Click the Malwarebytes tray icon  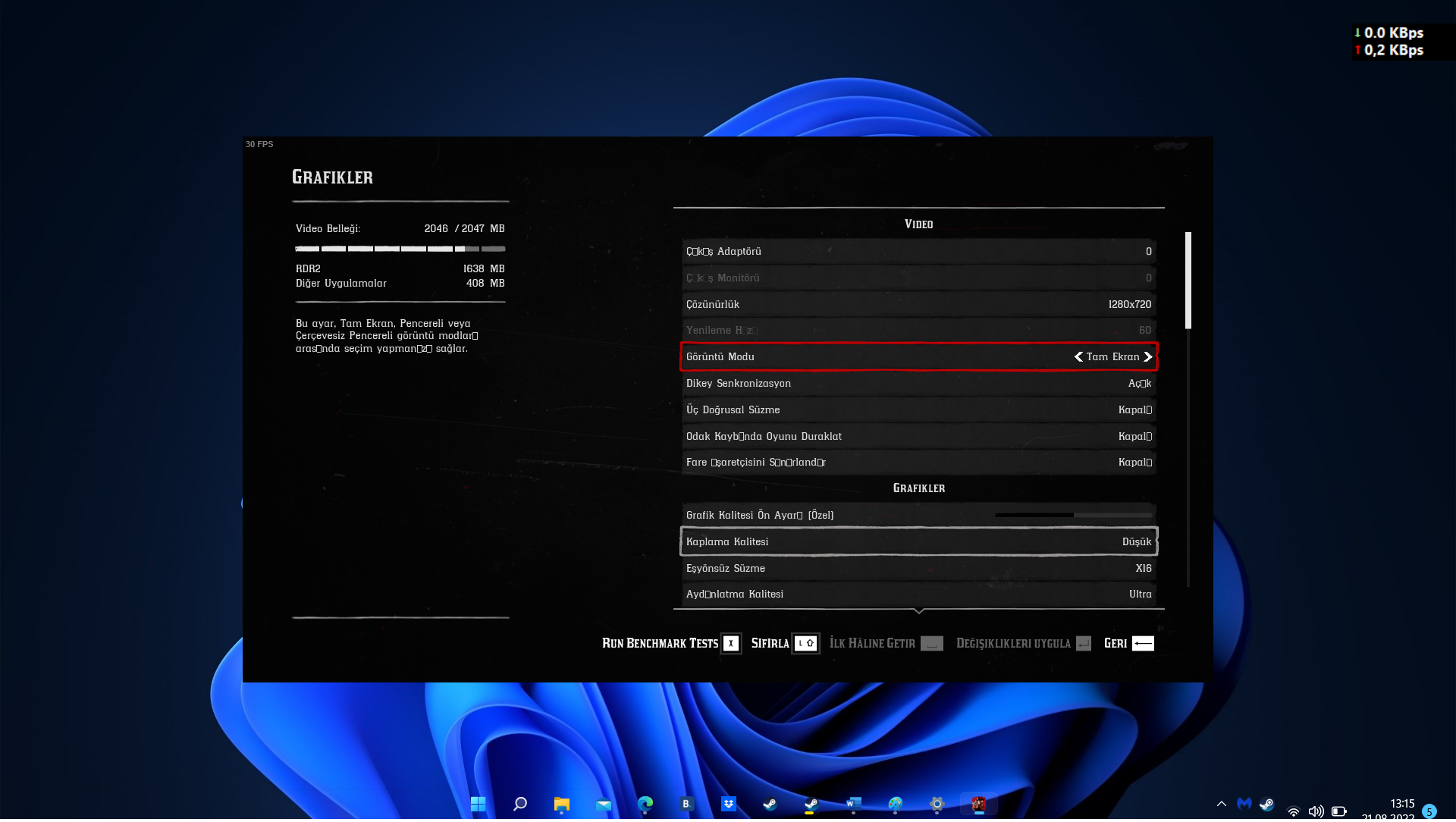[x=1244, y=804]
